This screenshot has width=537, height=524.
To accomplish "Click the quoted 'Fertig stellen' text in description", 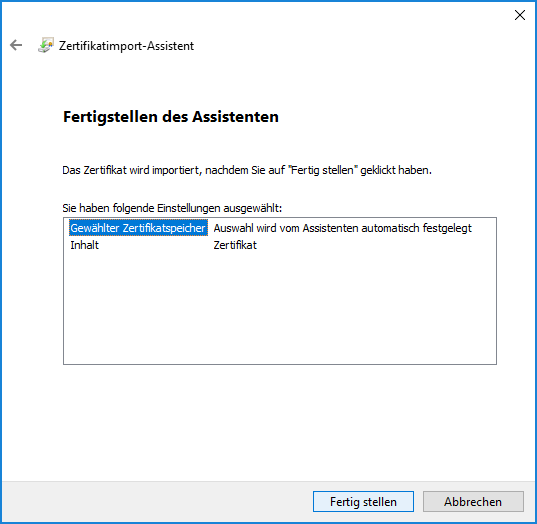I will 323,170.
